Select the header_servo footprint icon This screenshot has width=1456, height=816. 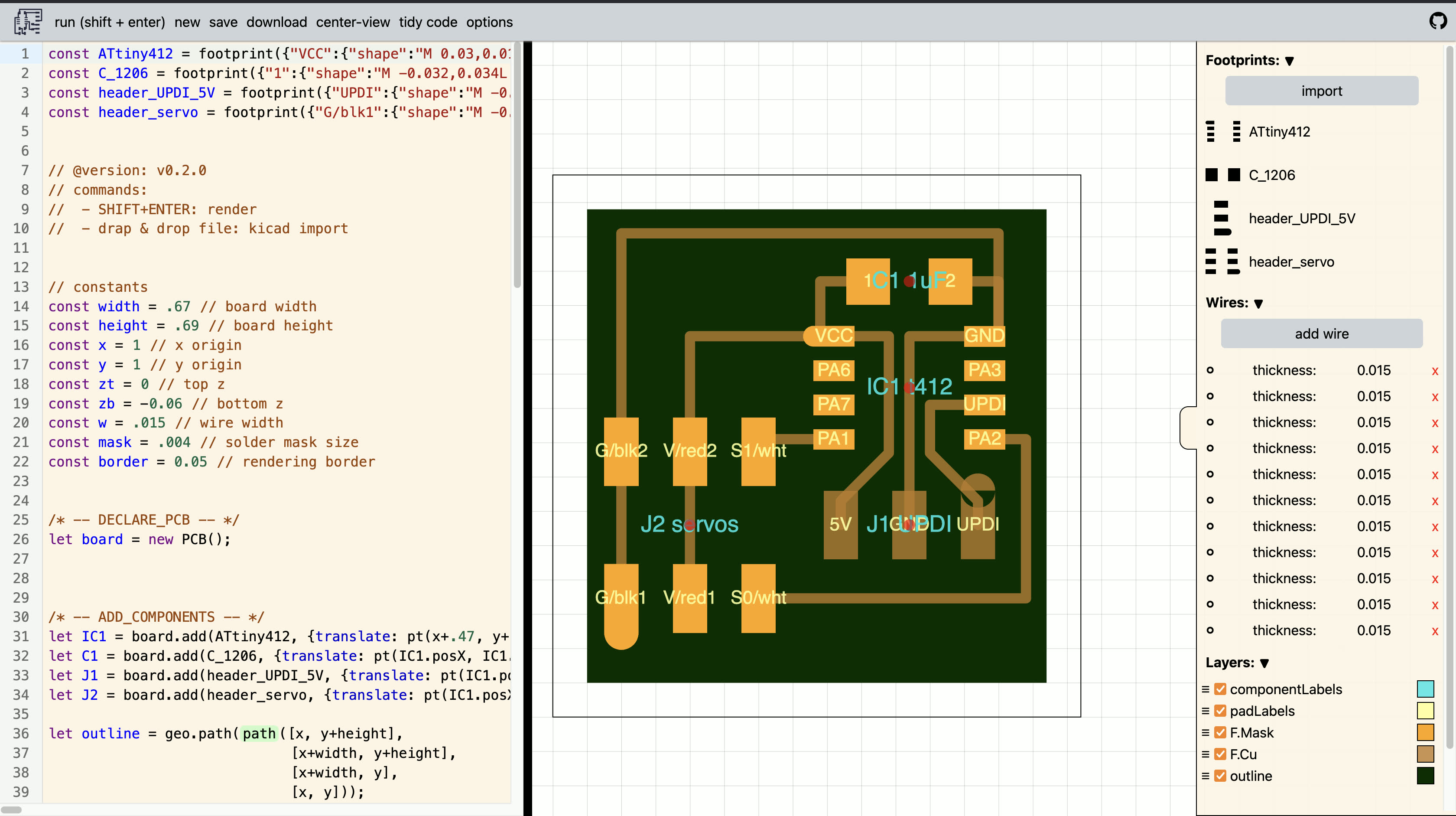click(1222, 261)
